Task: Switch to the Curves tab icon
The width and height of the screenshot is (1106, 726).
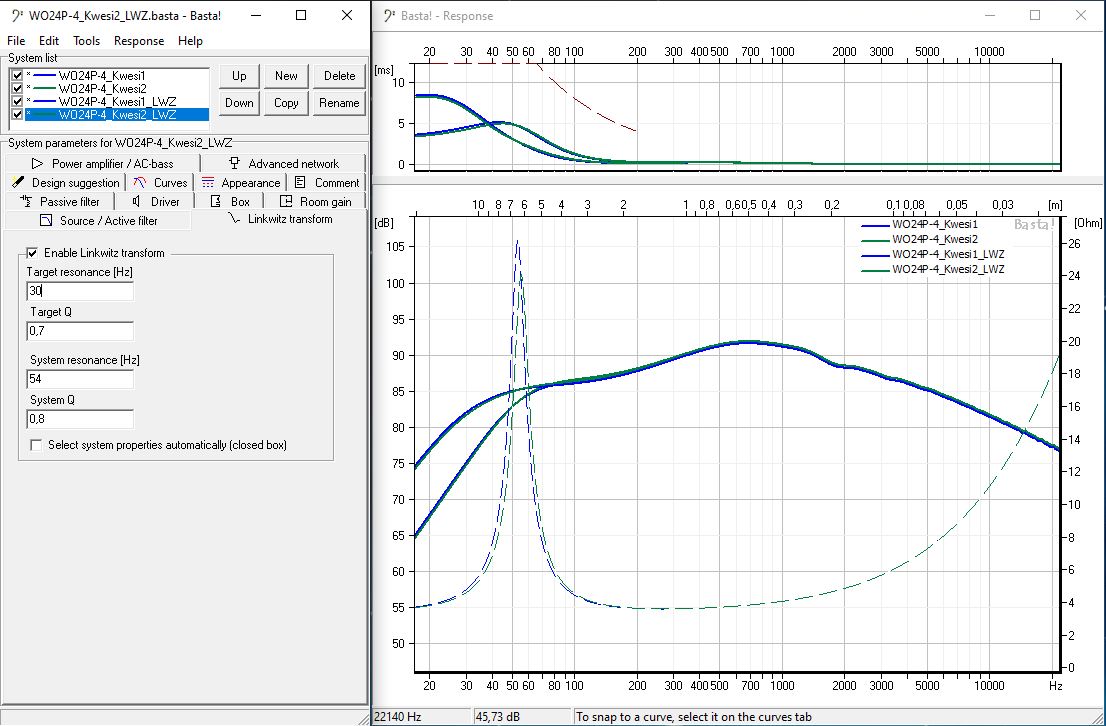Action: click(140, 183)
